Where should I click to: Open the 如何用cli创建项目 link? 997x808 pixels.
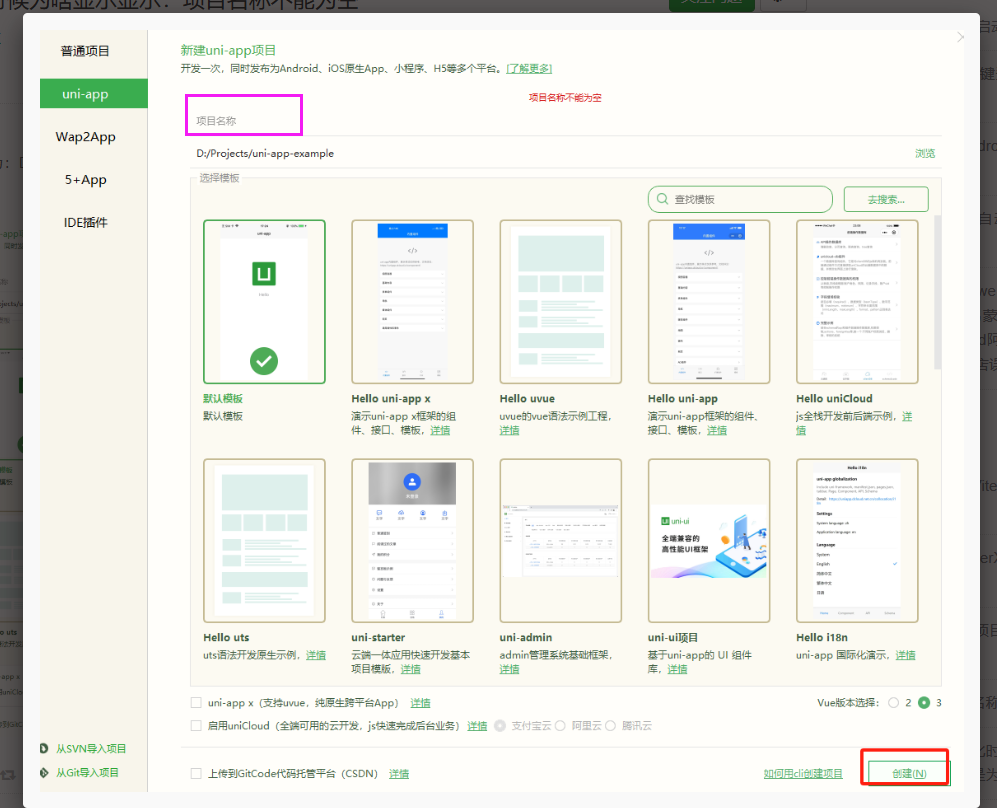(803, 774)
